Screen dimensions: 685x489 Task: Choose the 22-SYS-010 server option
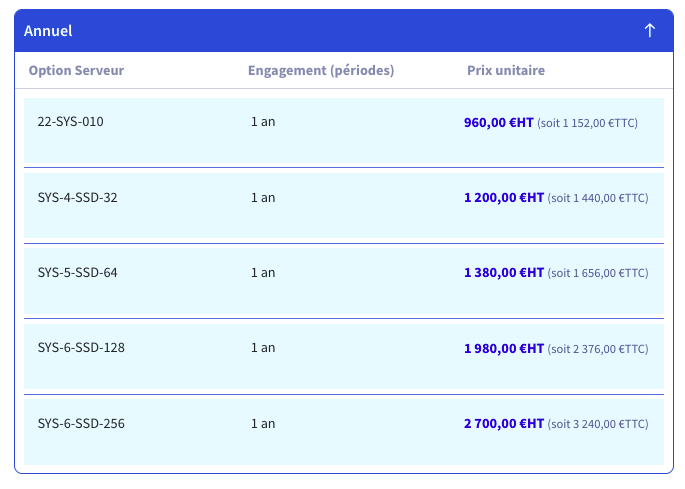(x=70, y=121)
